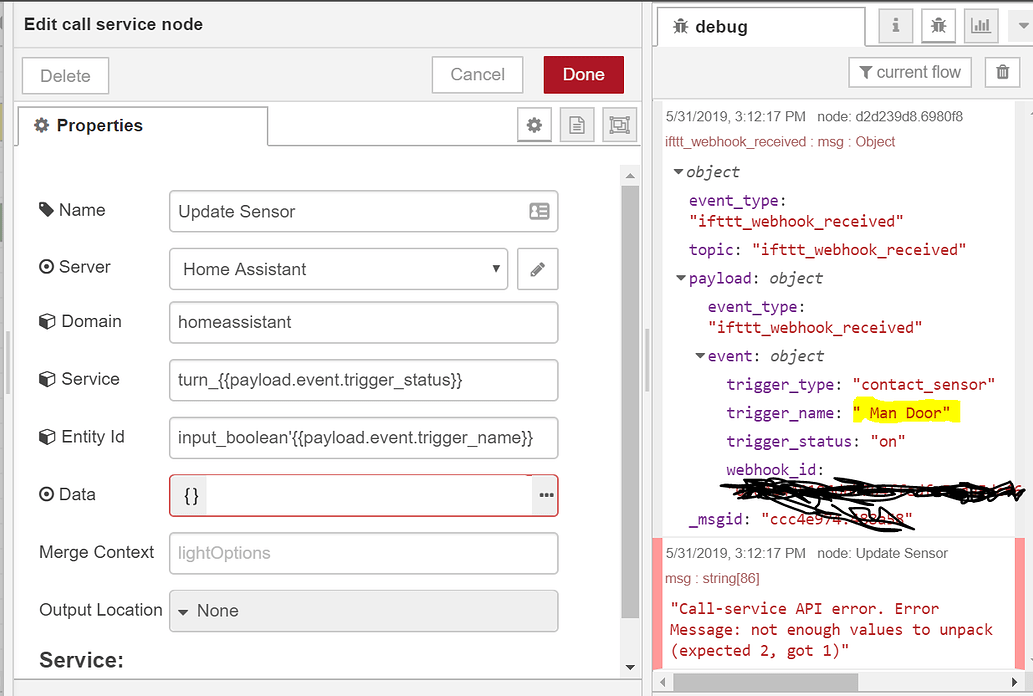Screen dimensions: 1033x696
Task: Open the debug sidebar bug icon
Action: [938, 25]
